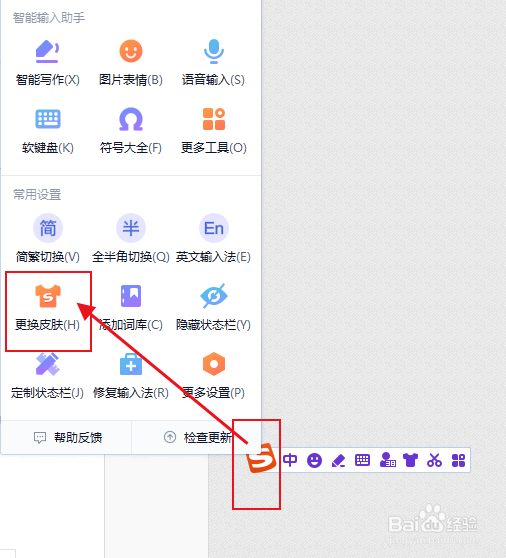506x558 pixels.
Task: Open 定制状态栏(J) customize status bar
Action: 47,376
